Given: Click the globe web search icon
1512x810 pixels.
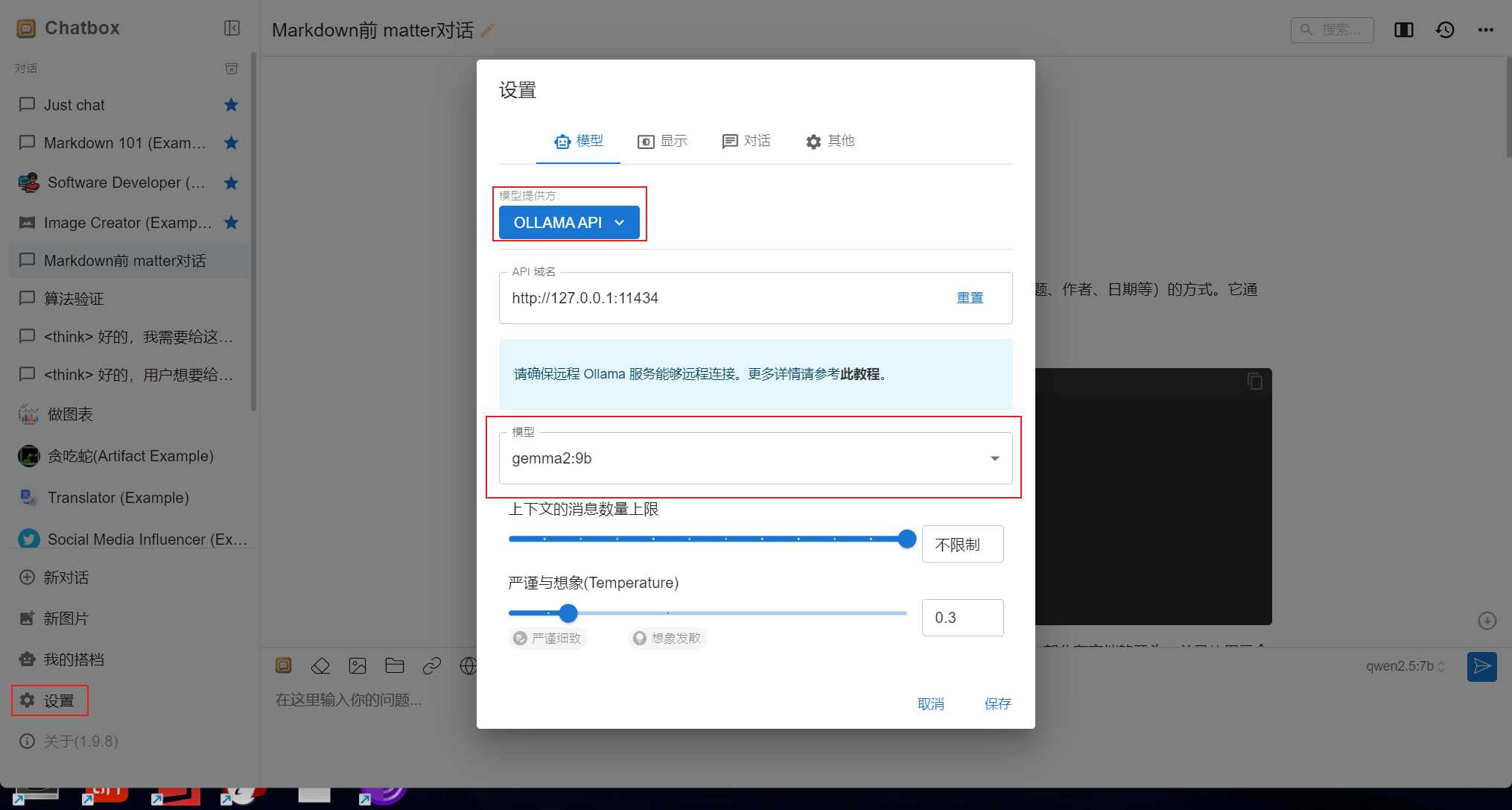Looking at the screenshot, I should (468, 665).
